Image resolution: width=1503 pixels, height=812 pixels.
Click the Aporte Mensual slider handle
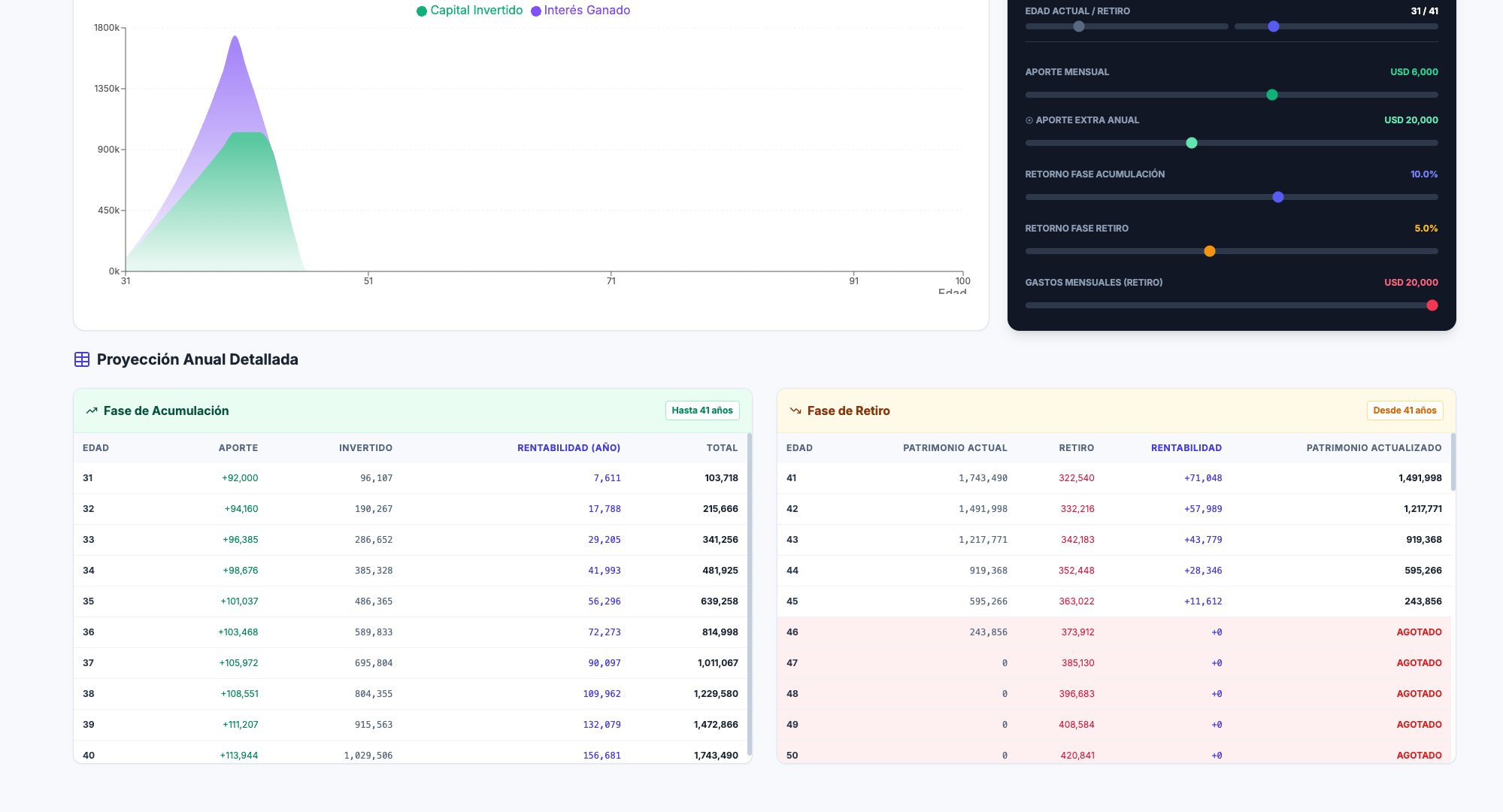pos(1272,95)
